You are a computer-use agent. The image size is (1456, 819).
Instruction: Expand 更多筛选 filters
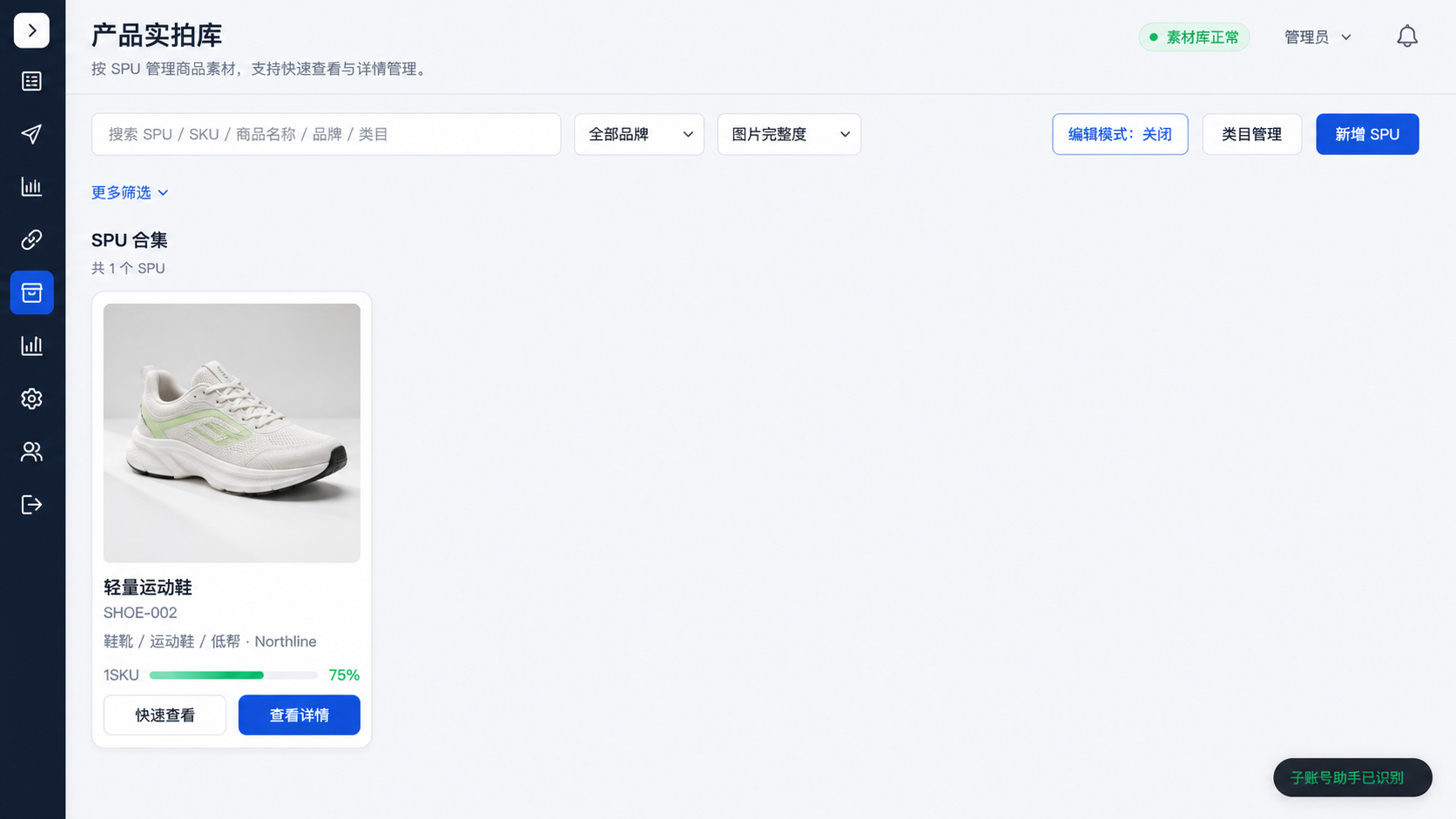[130, 192]
